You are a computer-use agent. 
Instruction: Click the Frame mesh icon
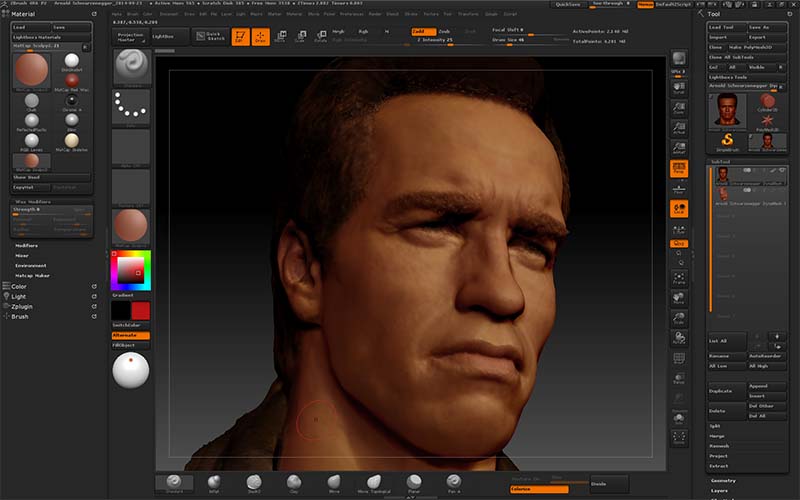[679, 278]
